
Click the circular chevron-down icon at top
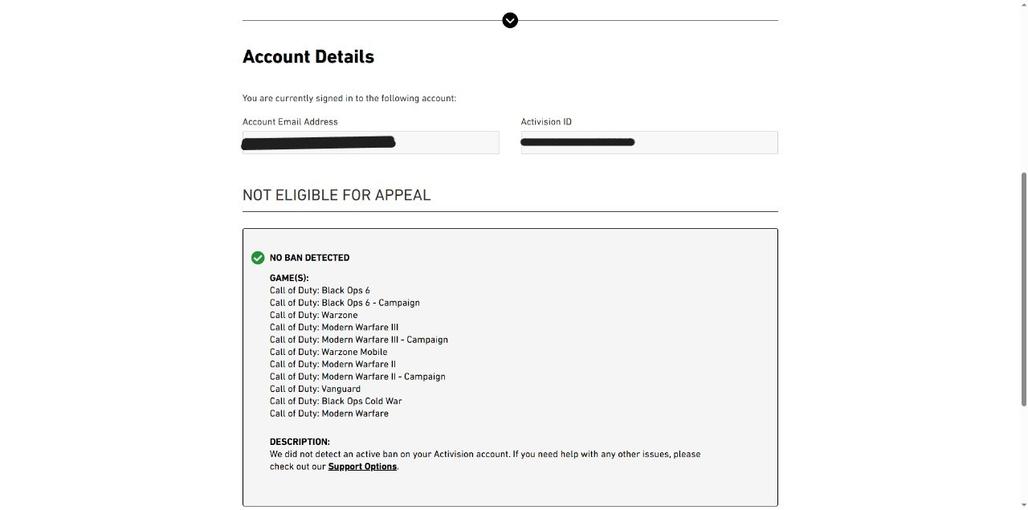point(510,20)
